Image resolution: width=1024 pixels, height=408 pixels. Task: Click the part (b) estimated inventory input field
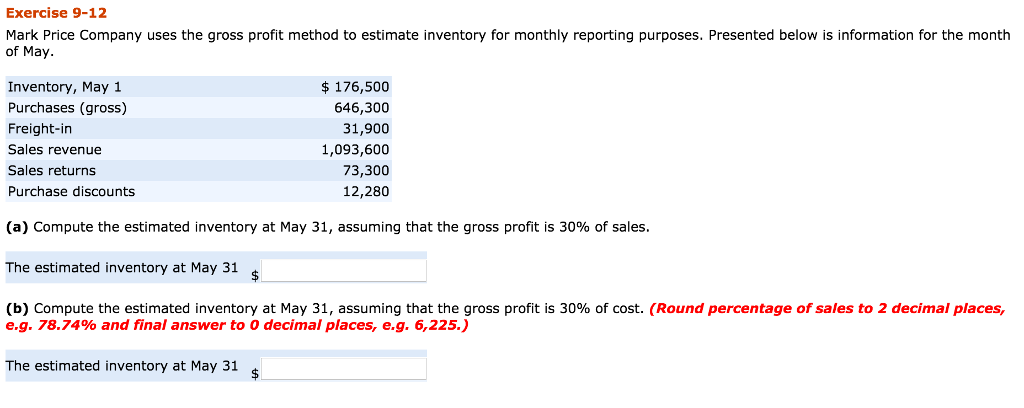tap(343, 368)
